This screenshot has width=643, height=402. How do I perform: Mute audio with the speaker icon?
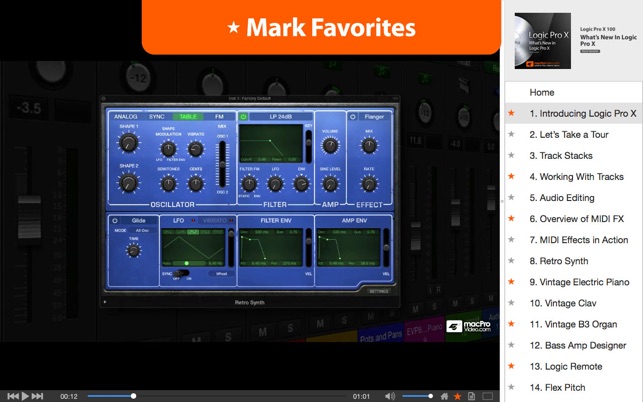(390, 396)
